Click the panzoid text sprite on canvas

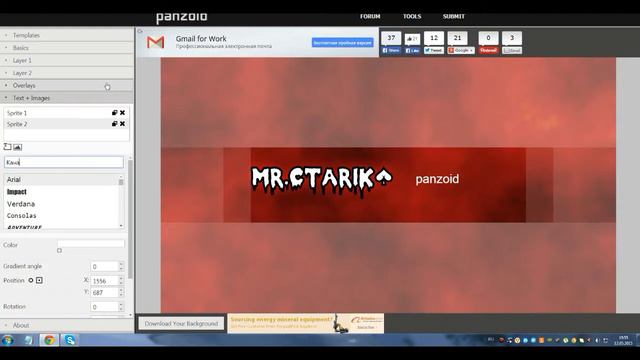point(437,179)
